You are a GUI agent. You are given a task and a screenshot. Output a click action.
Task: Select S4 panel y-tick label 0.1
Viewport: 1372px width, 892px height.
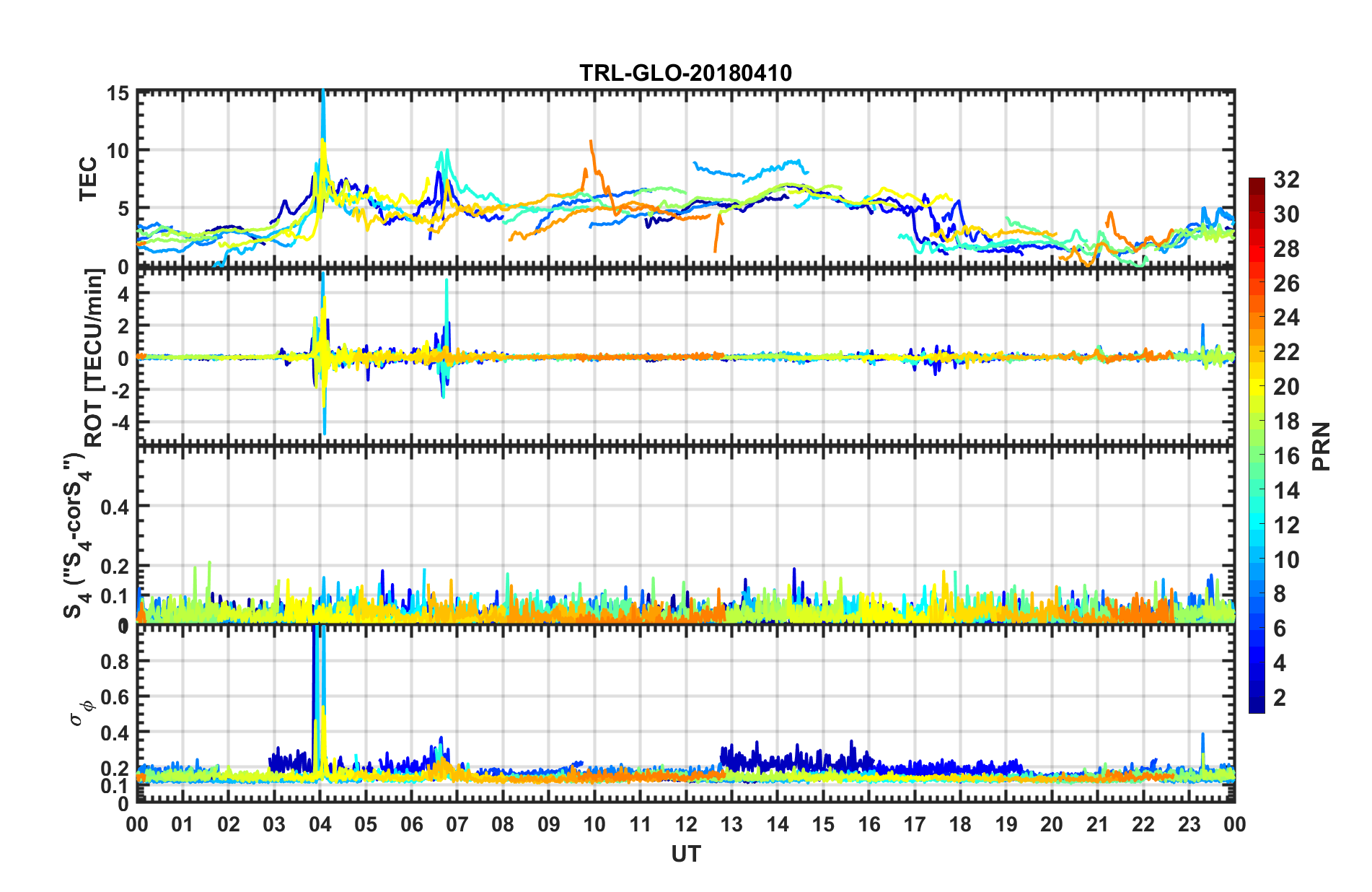(115, 597)
